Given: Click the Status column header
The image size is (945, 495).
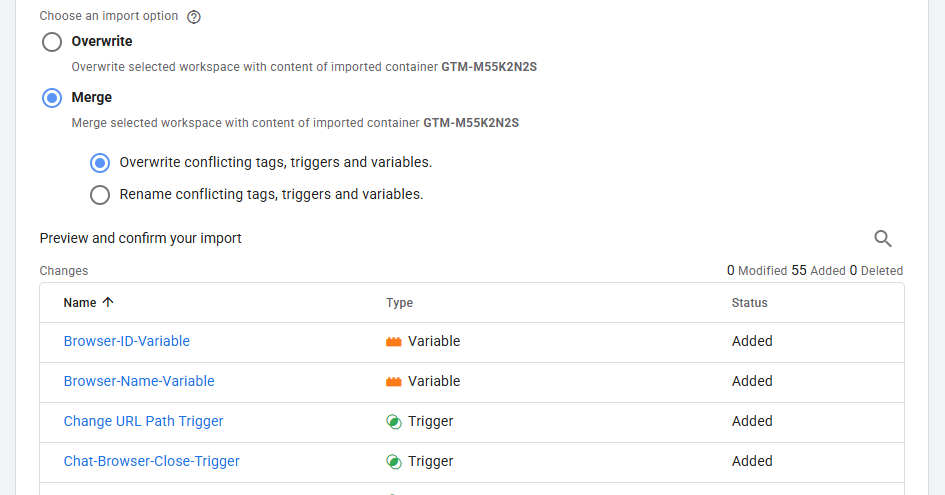Looking at the screenshot, I should (x=749, y=303).
